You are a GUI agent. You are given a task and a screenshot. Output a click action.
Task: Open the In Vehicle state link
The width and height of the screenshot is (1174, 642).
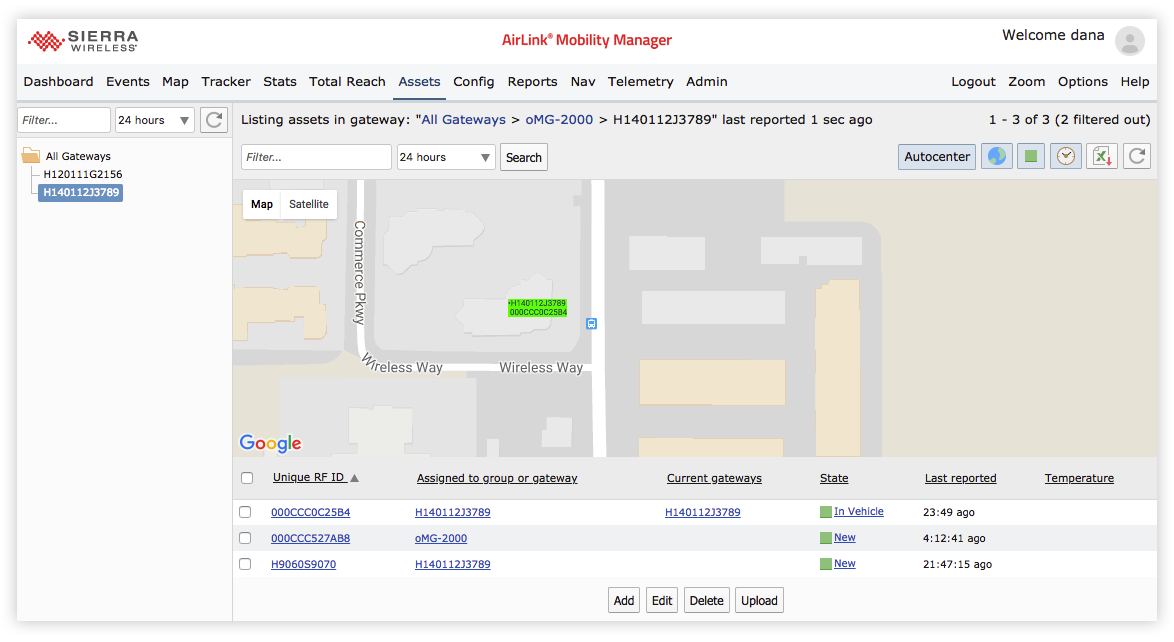pos(859,512)
